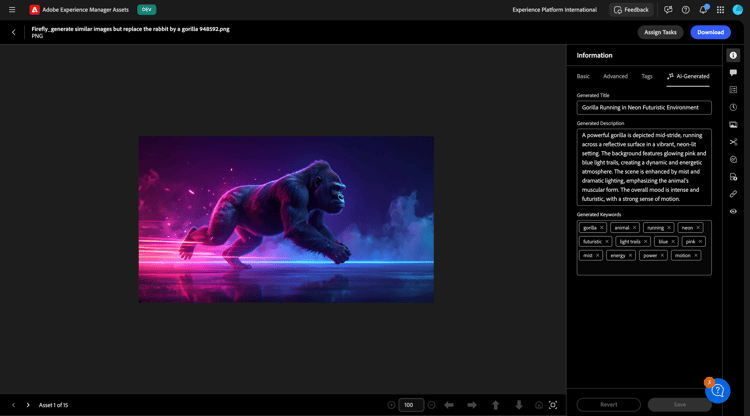Click the Generated Title input field
The height and width of the screenshot is (416, 750).
644,108
